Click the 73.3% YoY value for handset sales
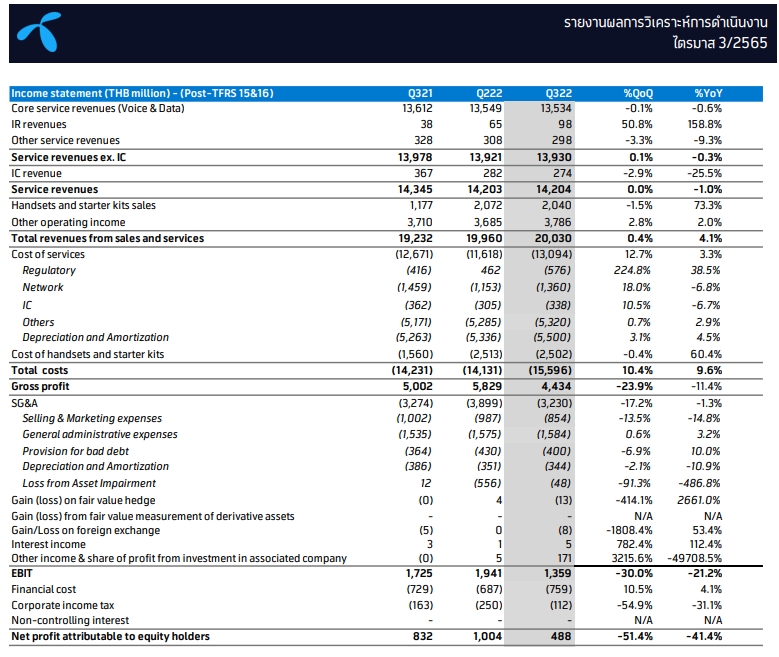 707,205
